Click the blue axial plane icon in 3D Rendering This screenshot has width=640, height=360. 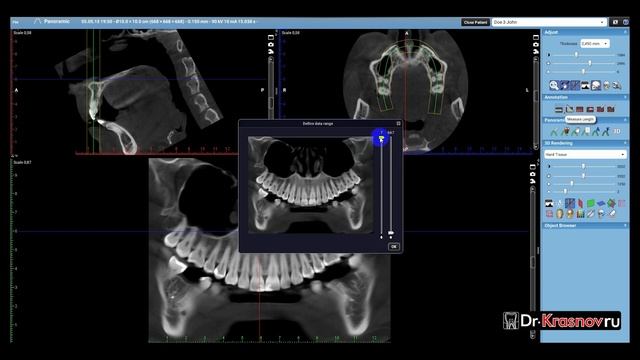pyautogui.click(x=601, y=203)
